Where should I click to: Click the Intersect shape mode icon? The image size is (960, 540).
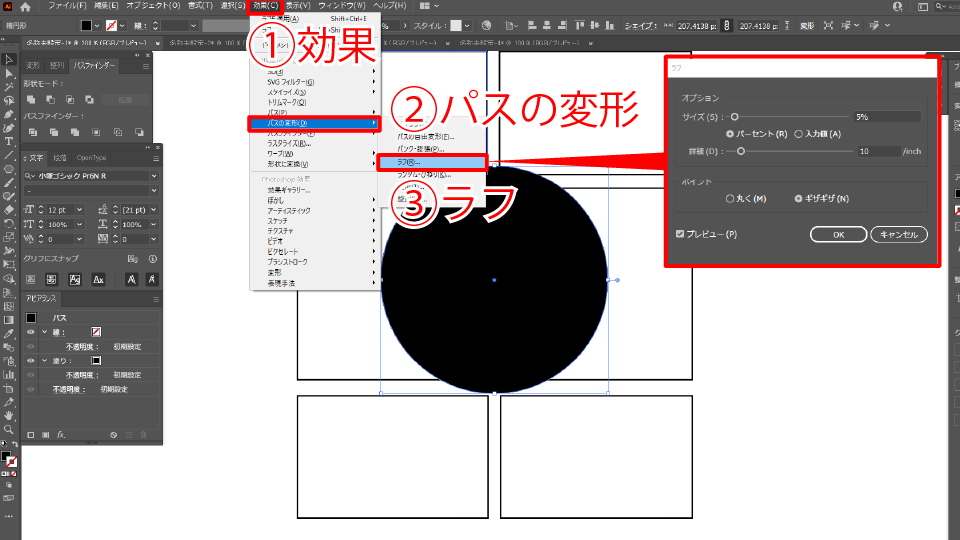pyautogui.click(x=70, y=99)
